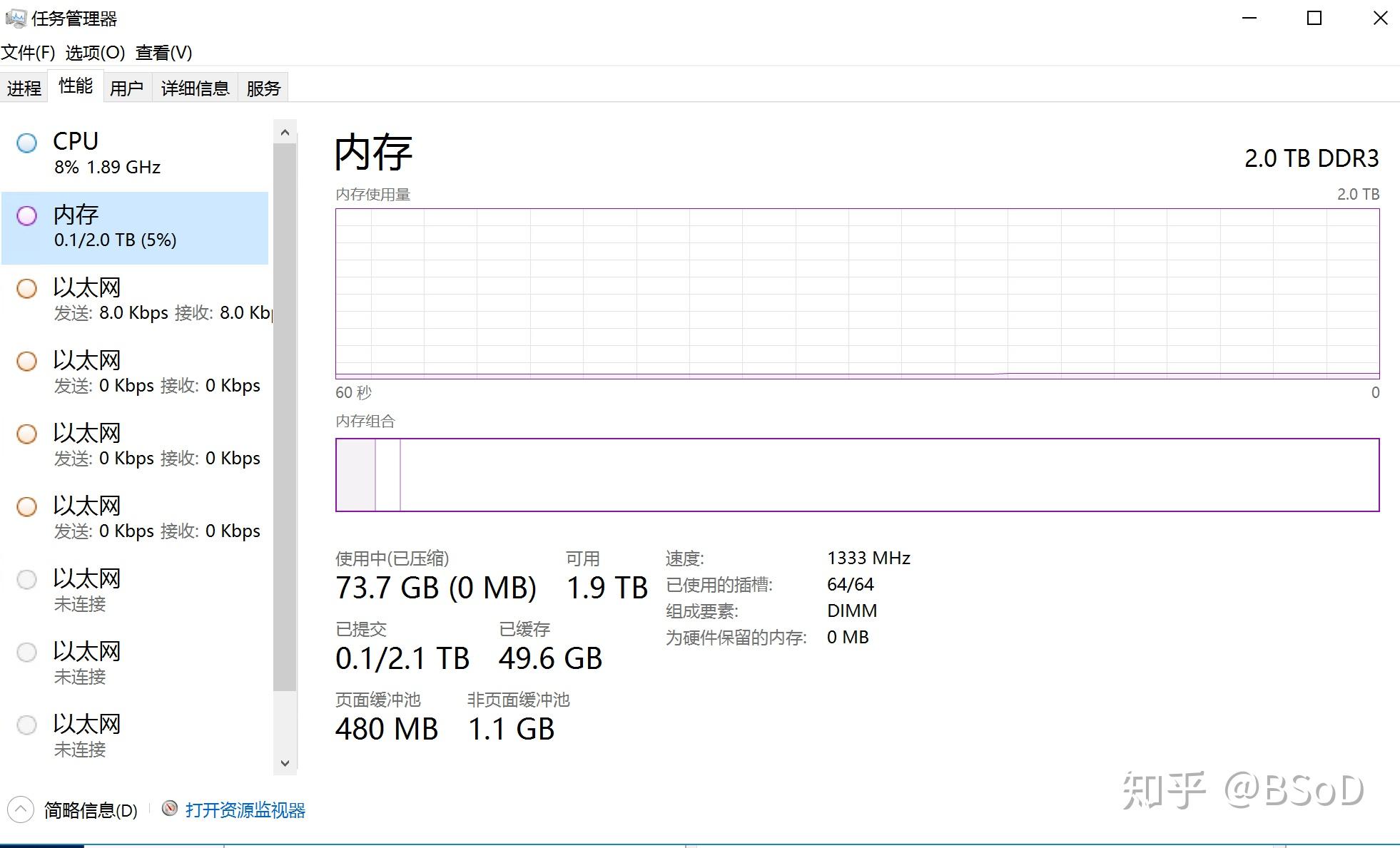
Task: Click the 内存组合 composition bar
Action: point(857,475)
